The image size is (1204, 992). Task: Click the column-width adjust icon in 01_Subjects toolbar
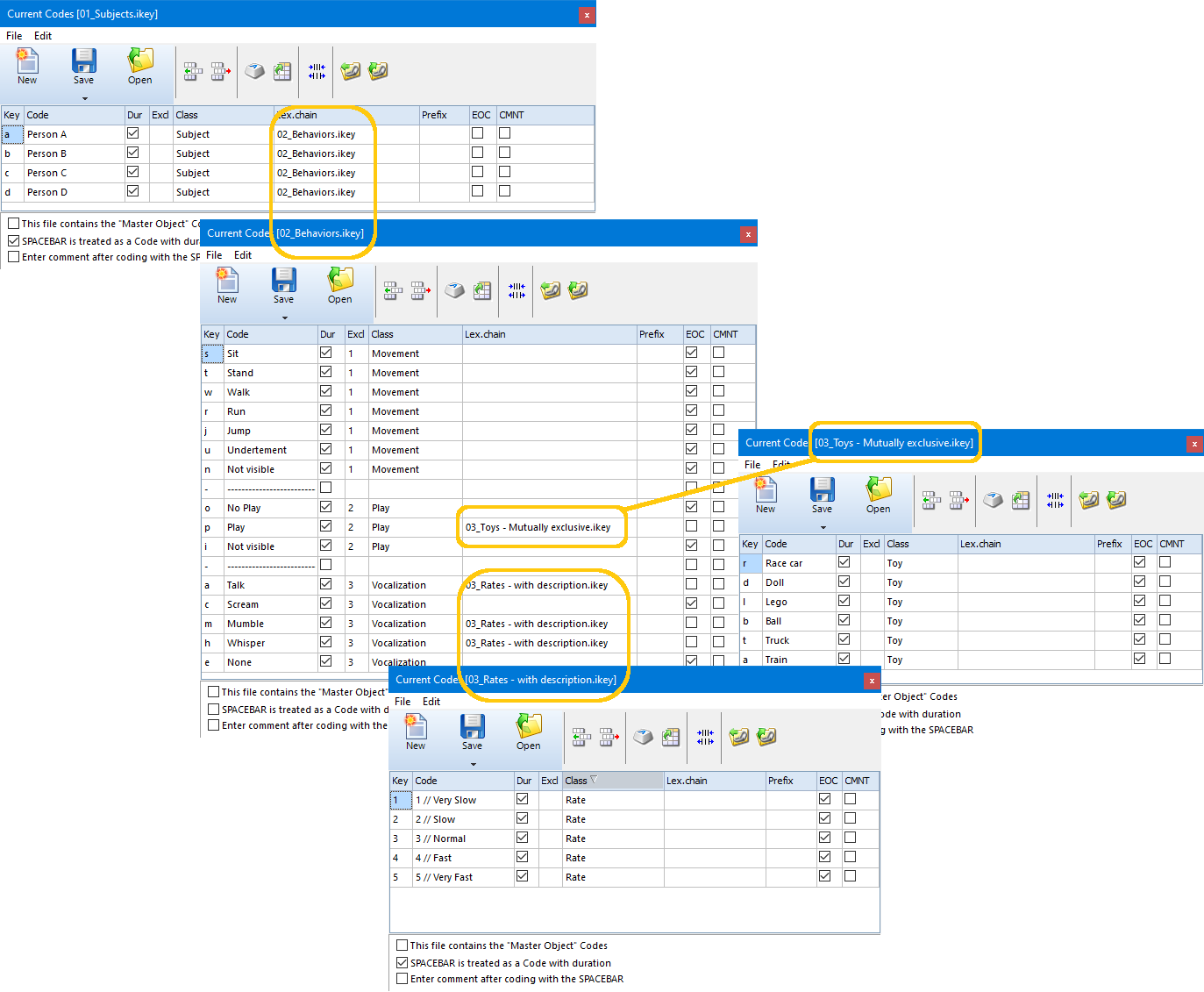pos(317,70)
